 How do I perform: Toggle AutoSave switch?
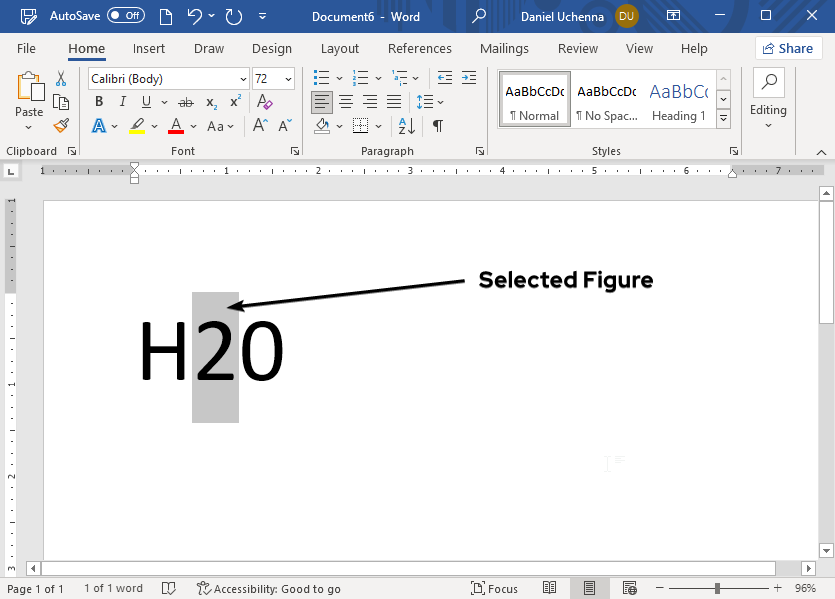tap(125, 16)
